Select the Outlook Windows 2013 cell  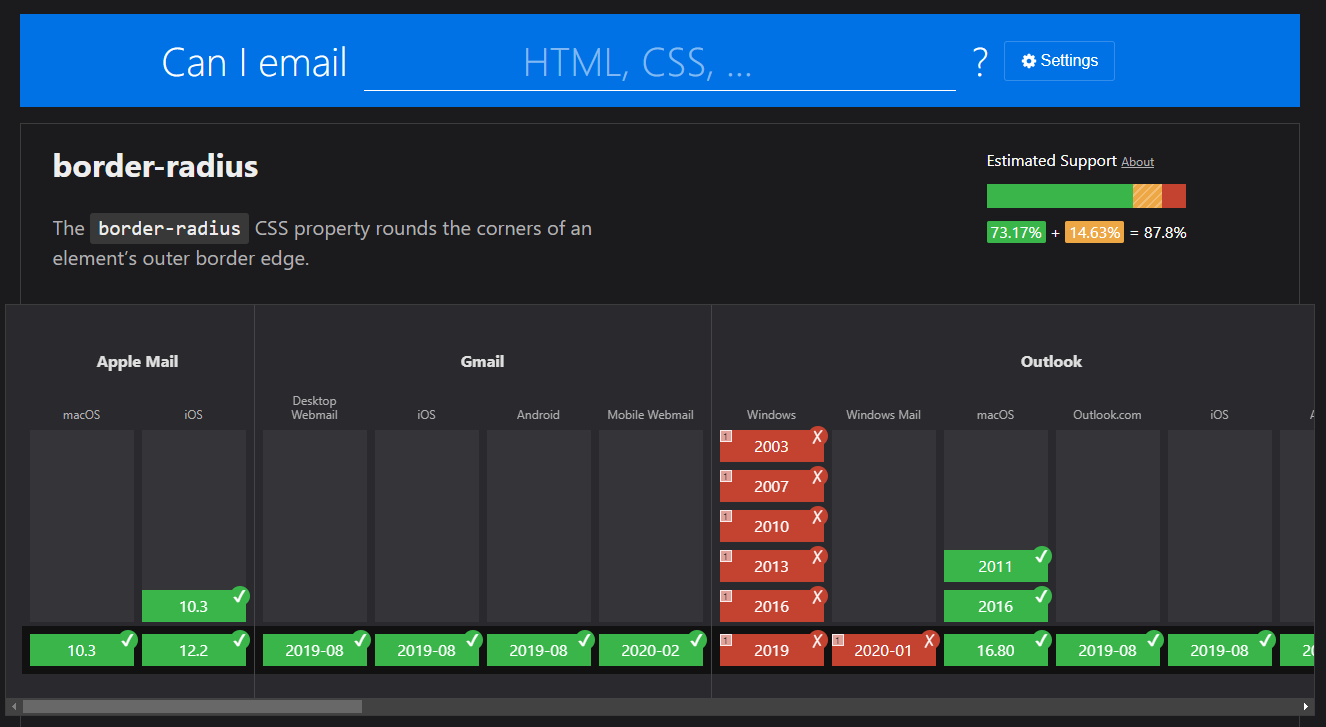(x=771, y=567)
